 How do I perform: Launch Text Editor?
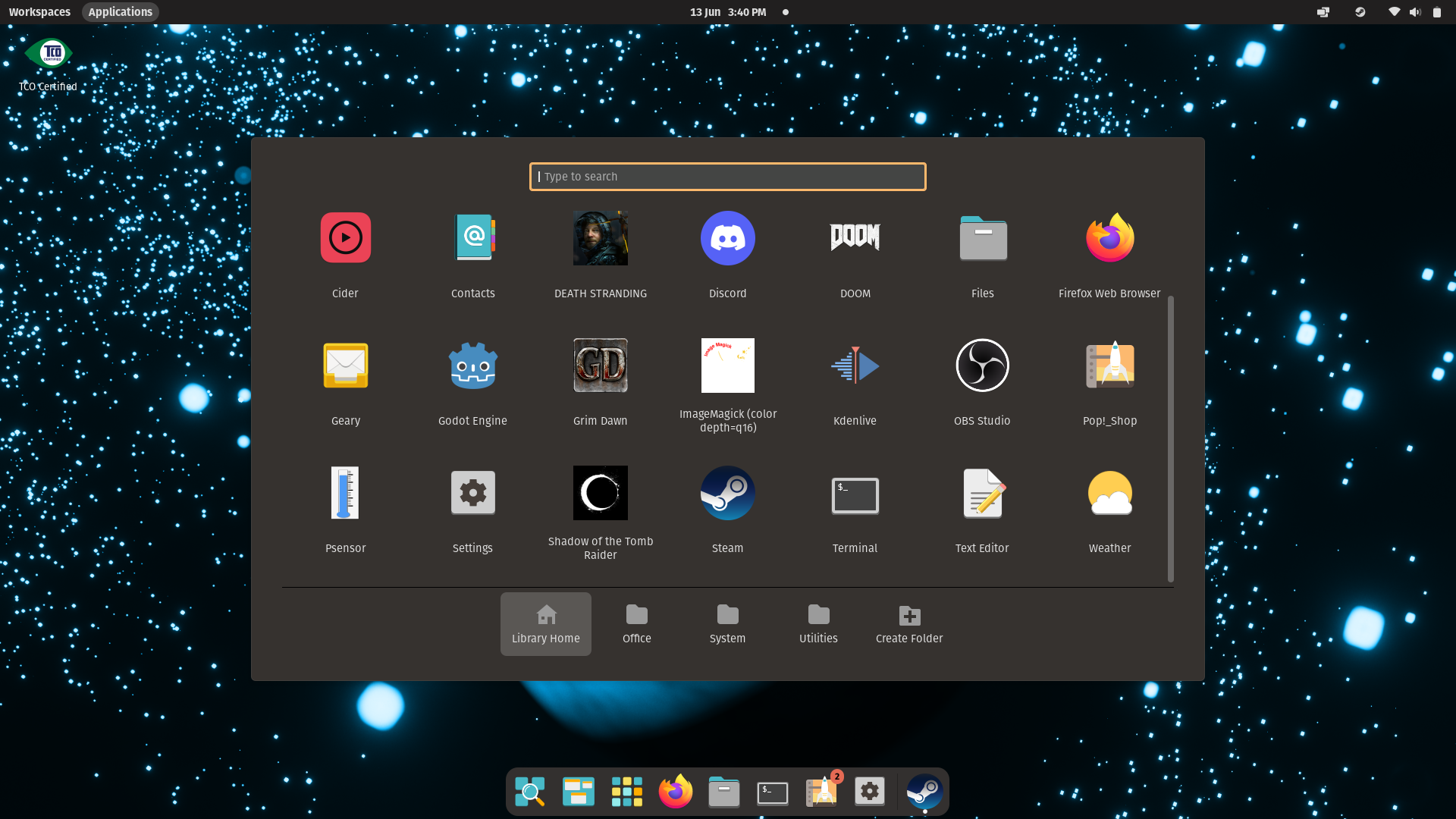(983, 493)
